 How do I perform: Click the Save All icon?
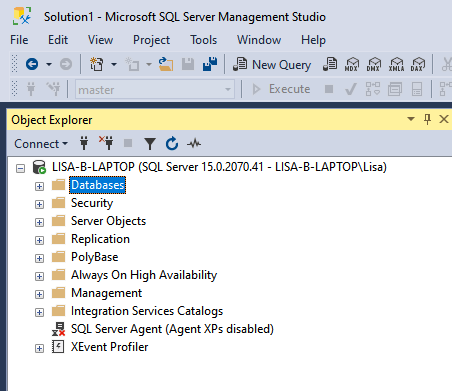coord(210,64)
